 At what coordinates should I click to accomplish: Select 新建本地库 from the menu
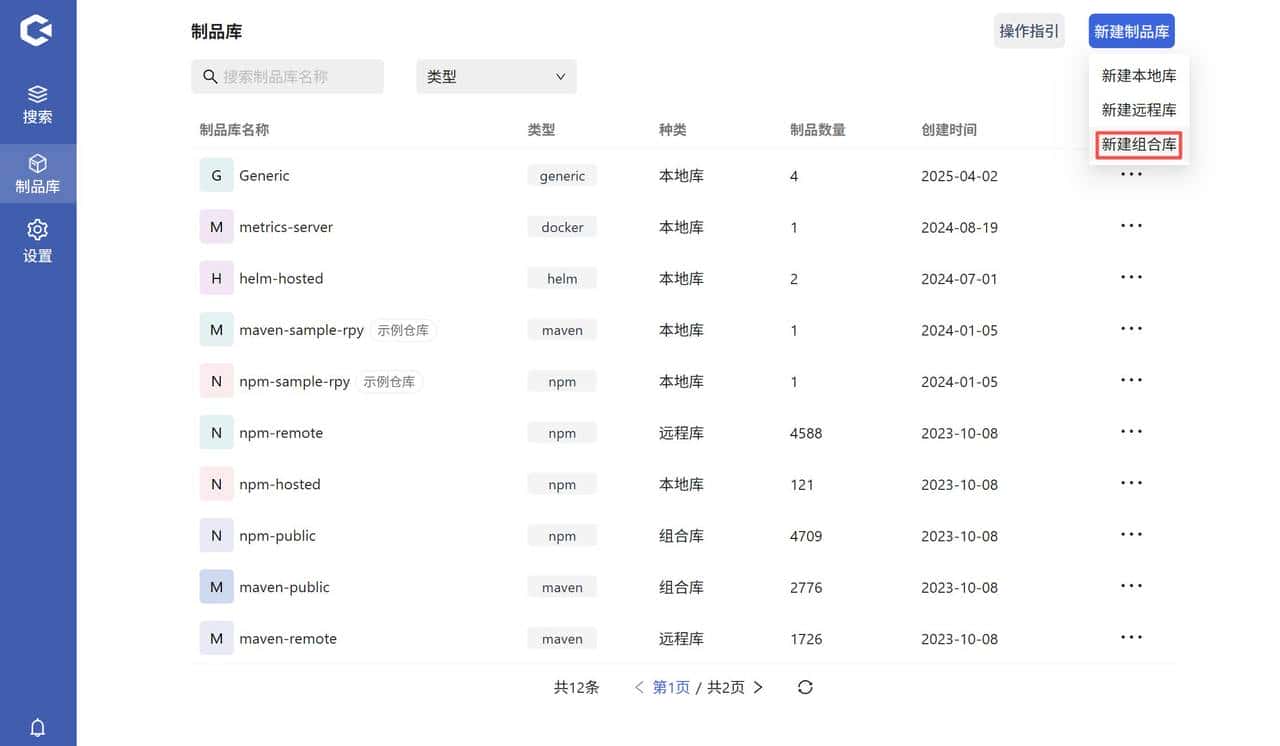1138,75
